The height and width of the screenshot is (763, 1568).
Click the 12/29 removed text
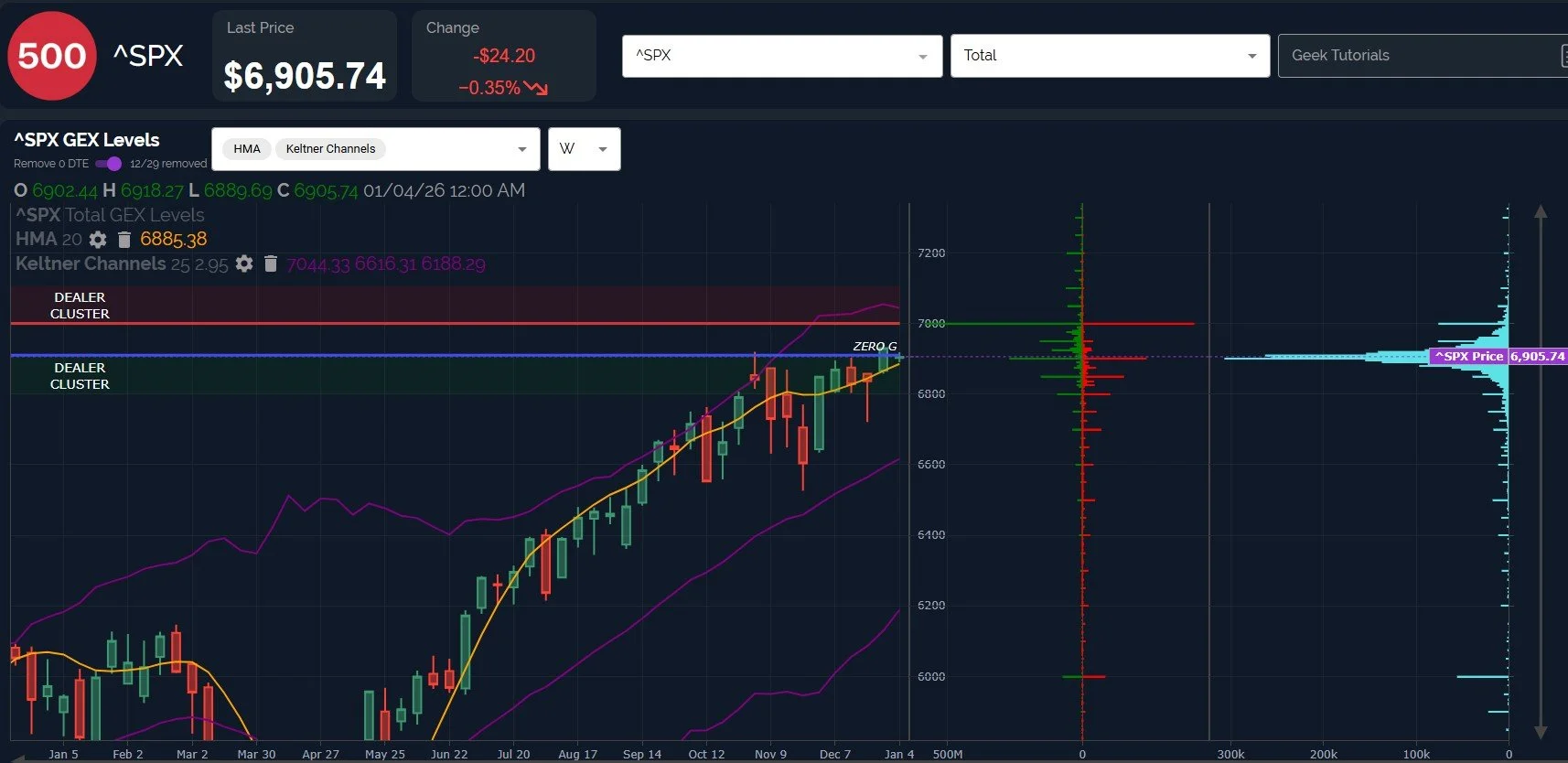click(x=168, y=164)
